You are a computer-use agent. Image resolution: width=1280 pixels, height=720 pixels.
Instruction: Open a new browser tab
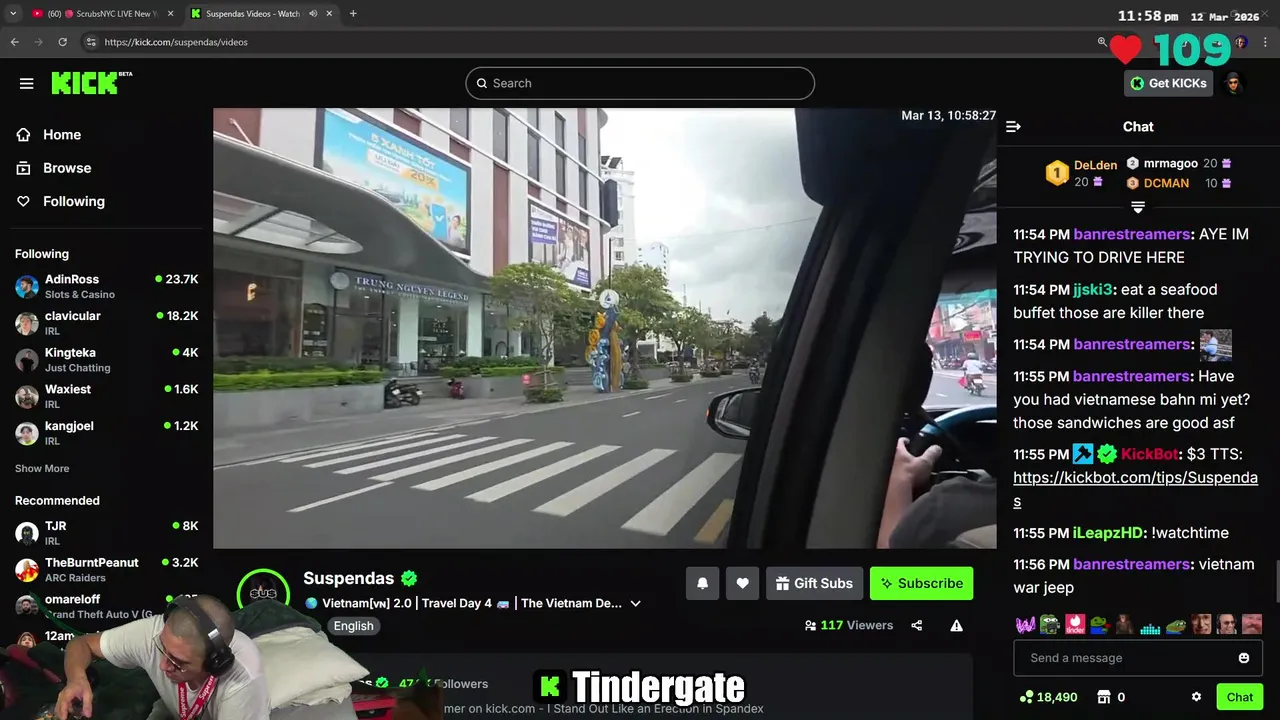[x=353, y=14]
